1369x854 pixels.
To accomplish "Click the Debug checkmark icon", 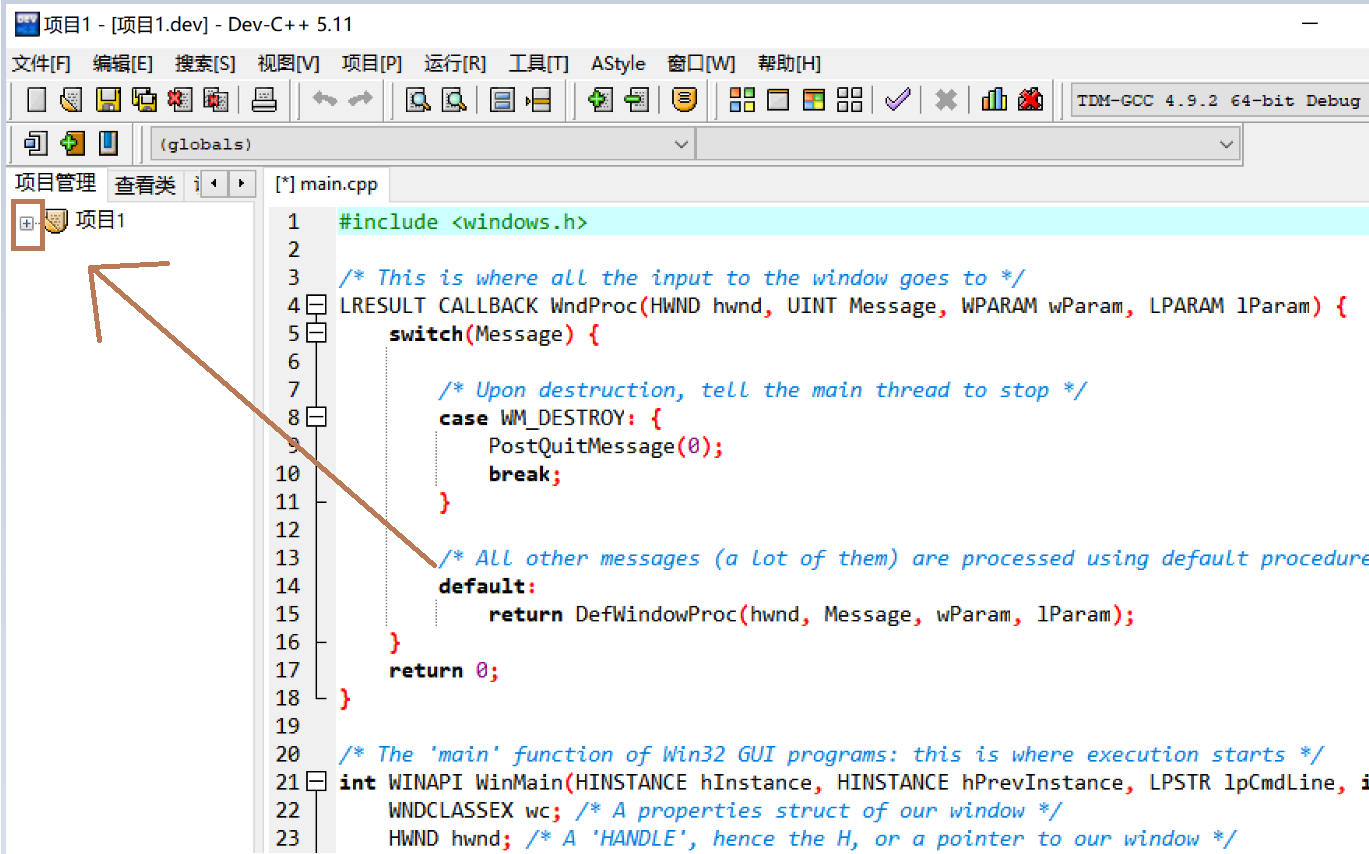I will point(898,100).
